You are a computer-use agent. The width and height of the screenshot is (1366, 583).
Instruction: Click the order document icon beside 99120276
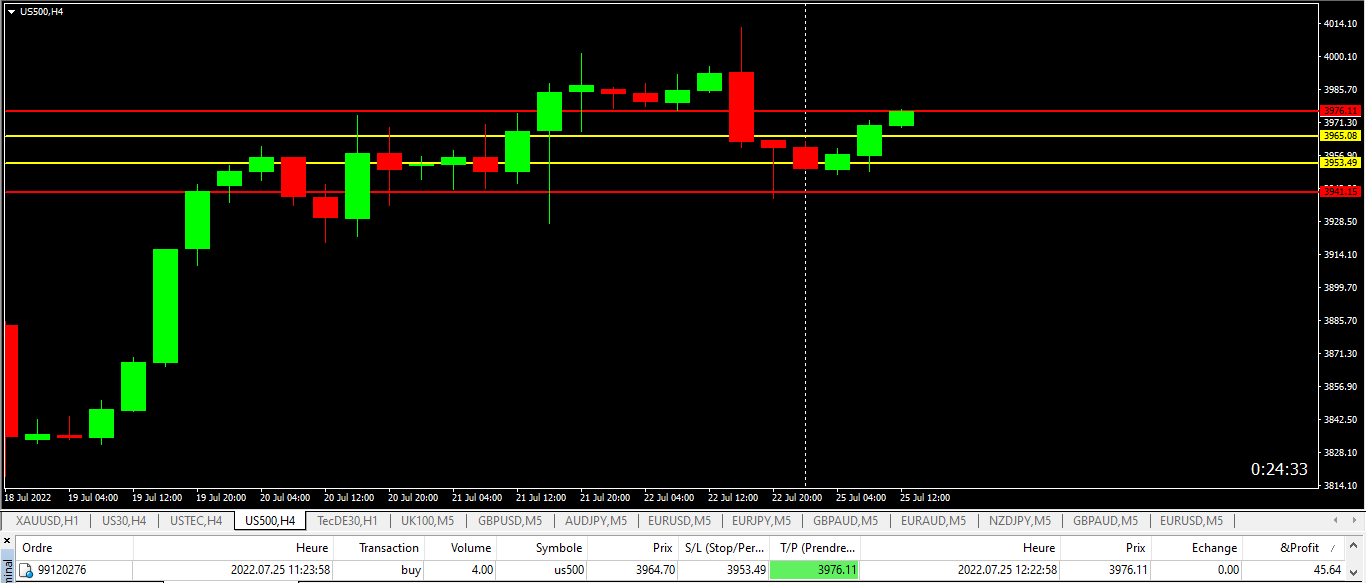click(x=27, y=570)
